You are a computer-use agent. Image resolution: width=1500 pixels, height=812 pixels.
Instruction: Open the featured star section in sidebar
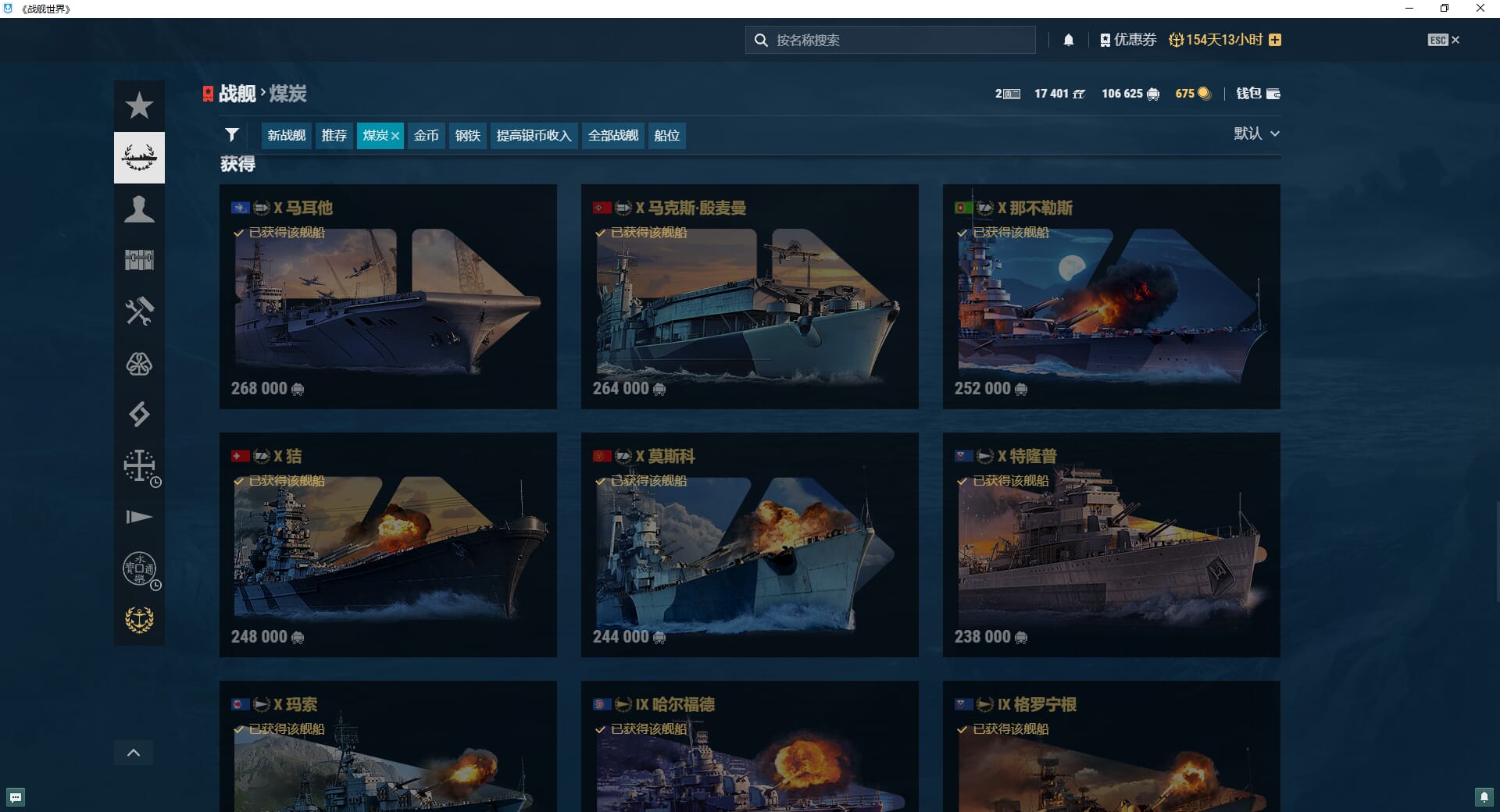pos(139,105)
